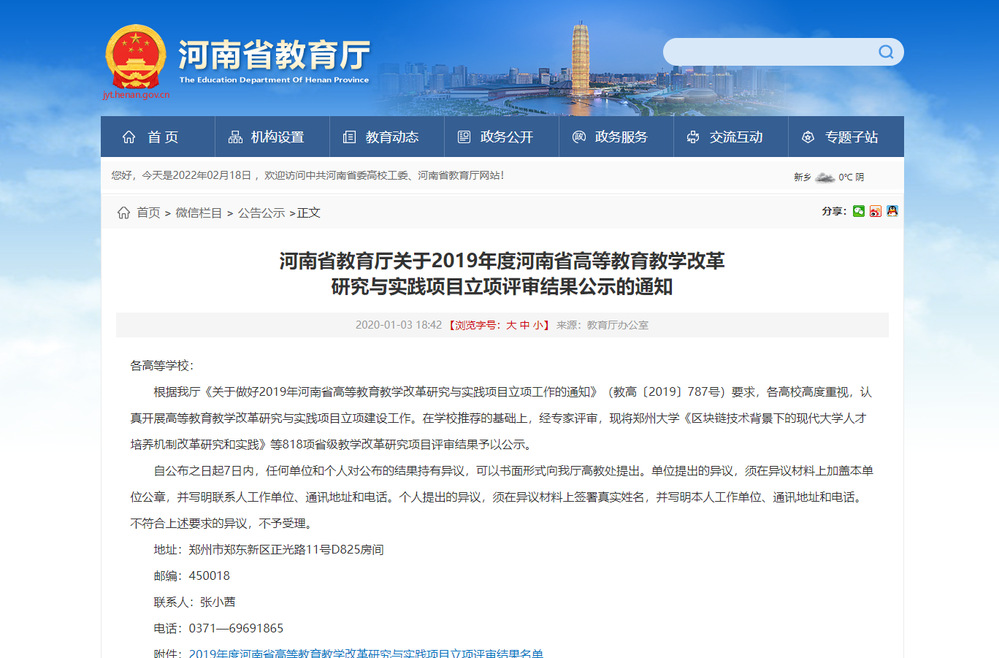Share the article via WeChat icon

coord(859,211)
